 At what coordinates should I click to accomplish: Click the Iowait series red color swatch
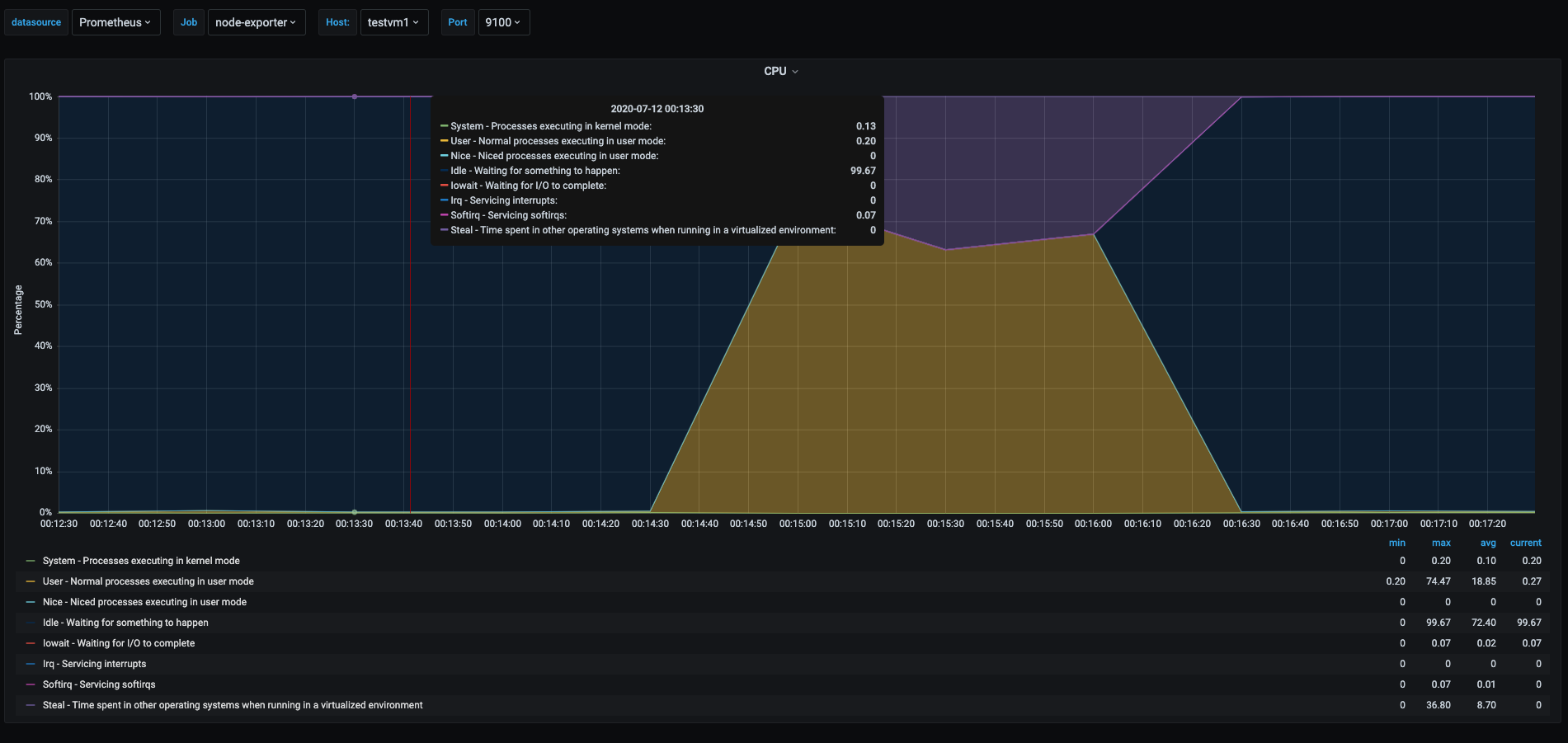[x=31, y=643]
